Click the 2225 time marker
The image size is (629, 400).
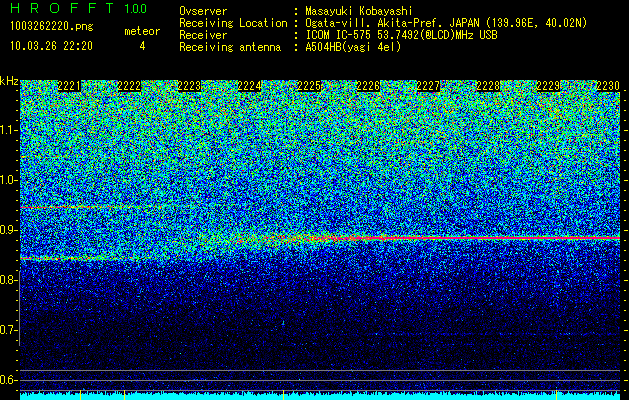click(x=309, y=86)
